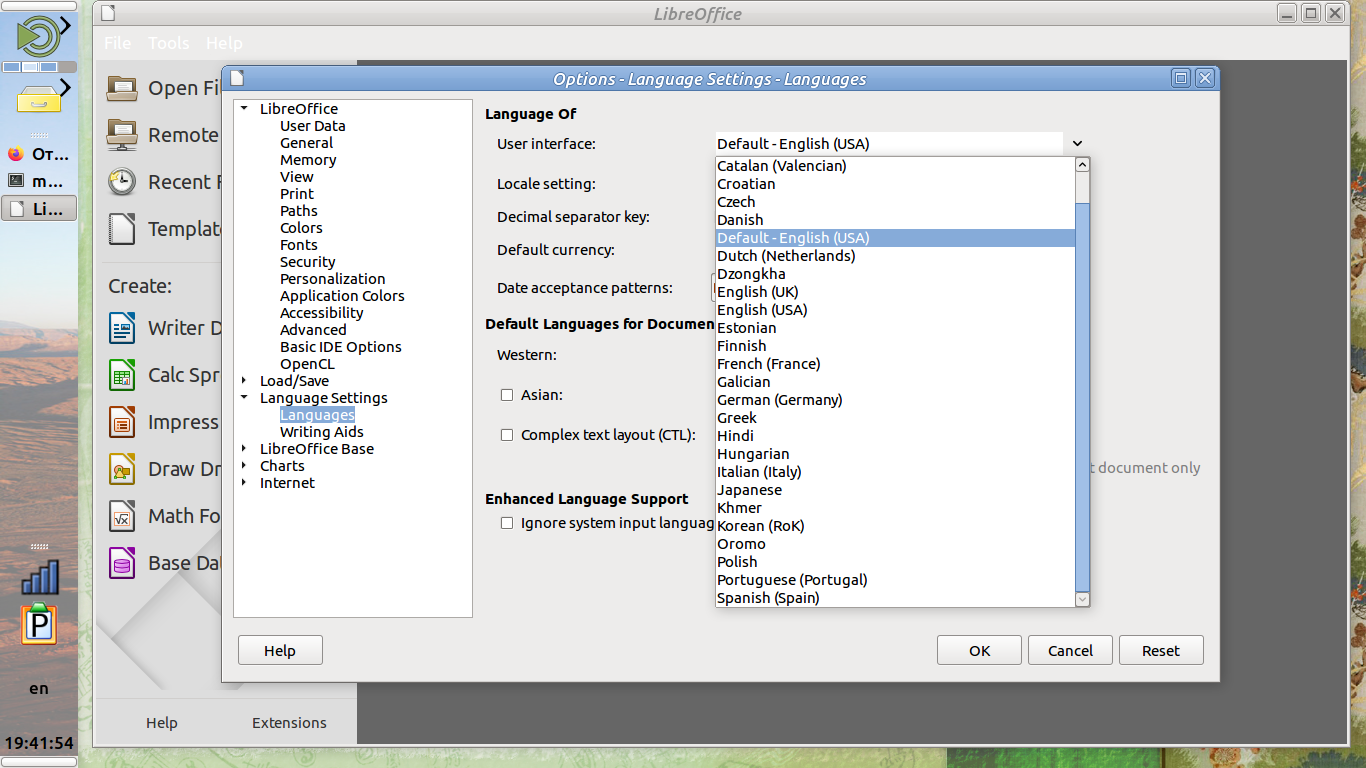
Task: Select Korean (RoK) in the language list
Action: [896, 526]
